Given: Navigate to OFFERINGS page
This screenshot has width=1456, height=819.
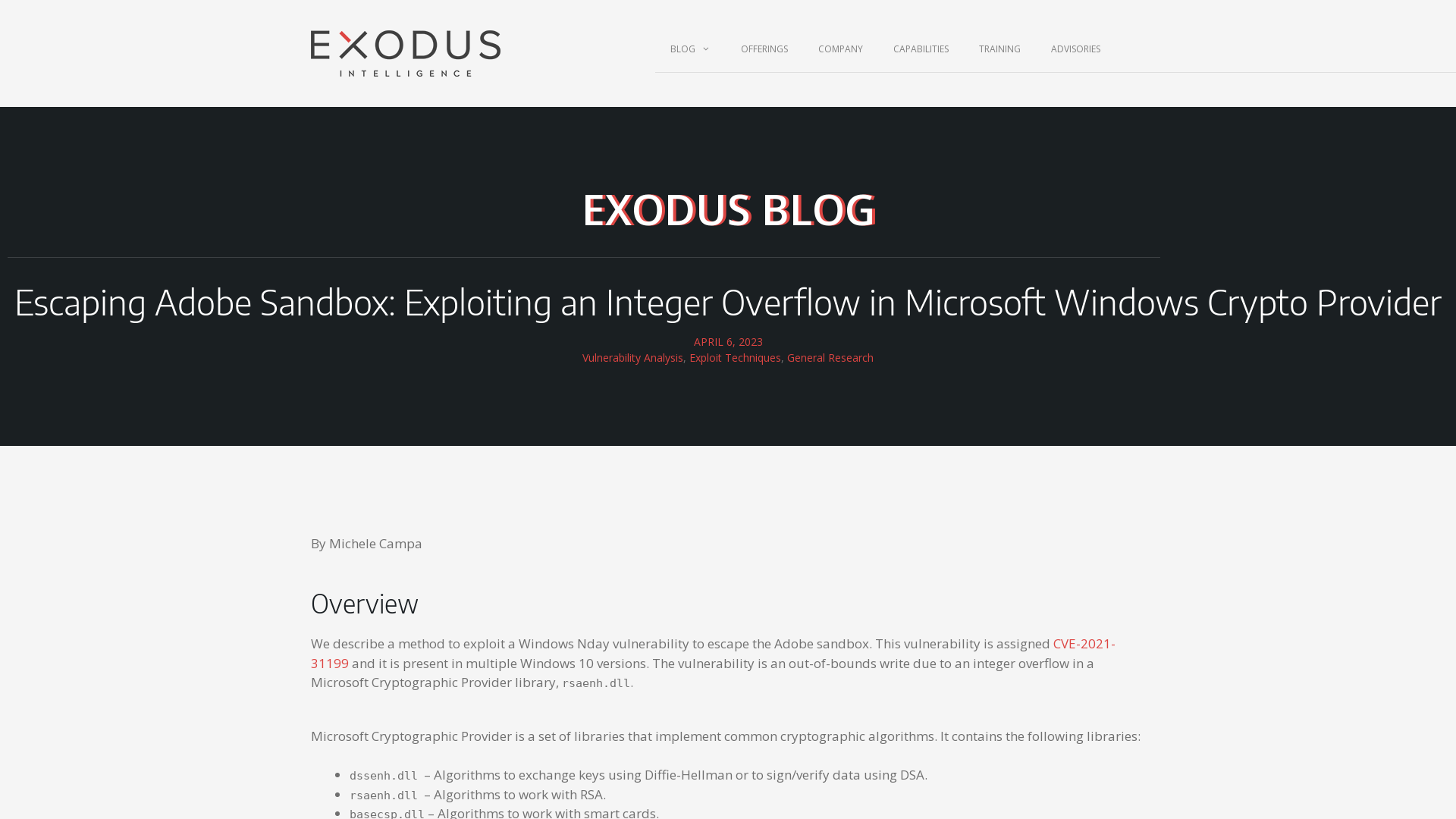Looking at the screenshot, I should [764, 49].
